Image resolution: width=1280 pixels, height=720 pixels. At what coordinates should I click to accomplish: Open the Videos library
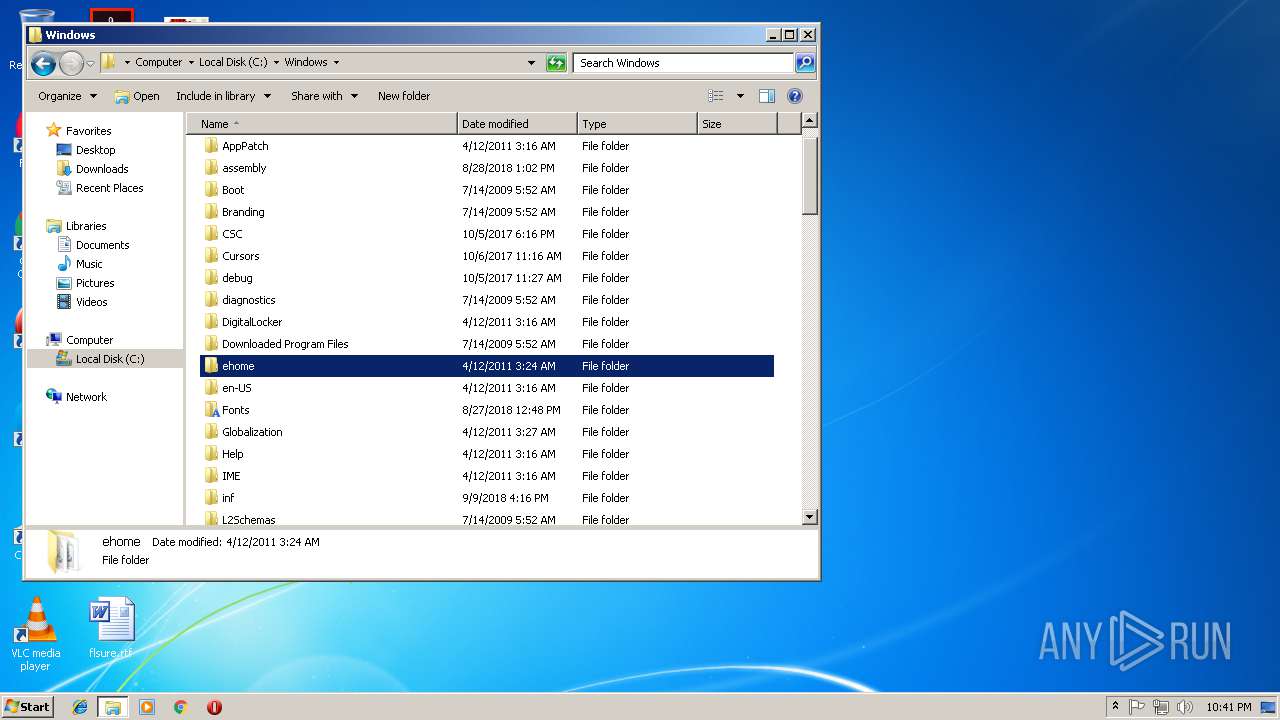(91, 302)
